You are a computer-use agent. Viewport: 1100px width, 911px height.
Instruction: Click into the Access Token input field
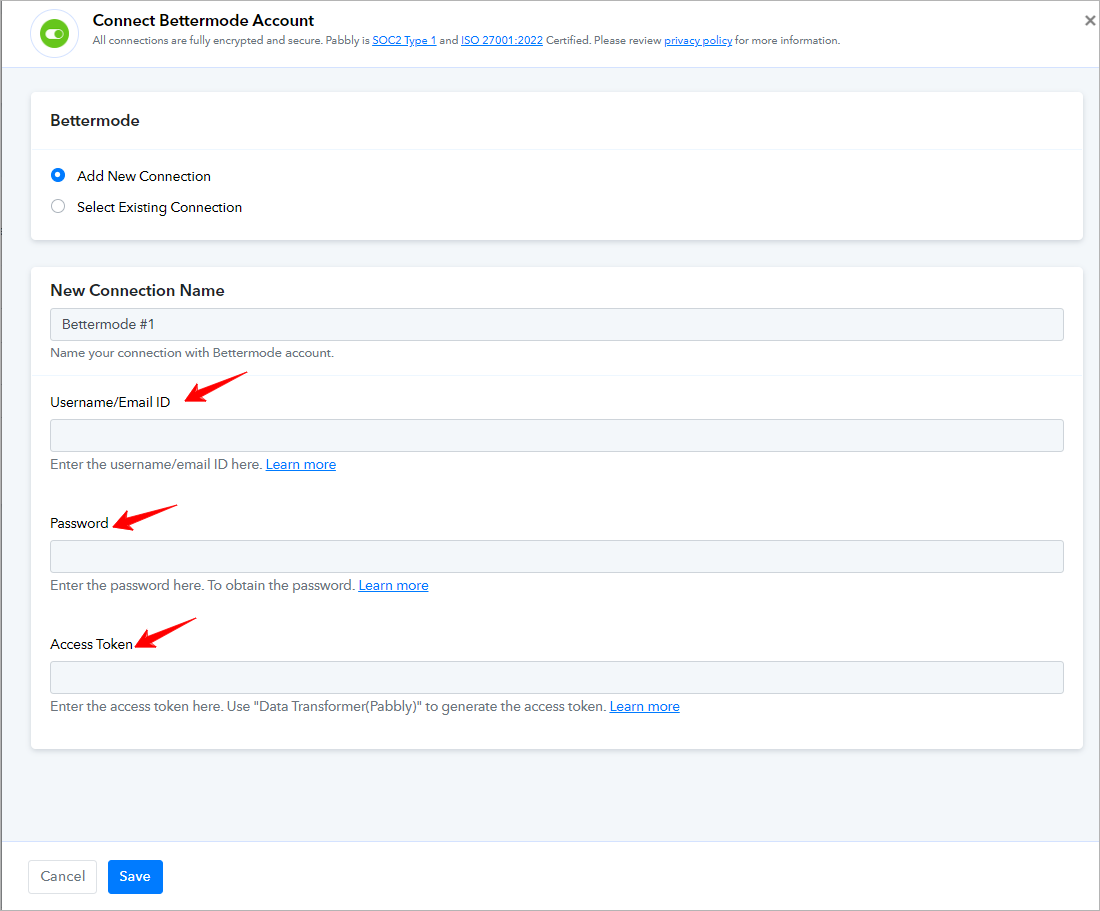point(556,677)
